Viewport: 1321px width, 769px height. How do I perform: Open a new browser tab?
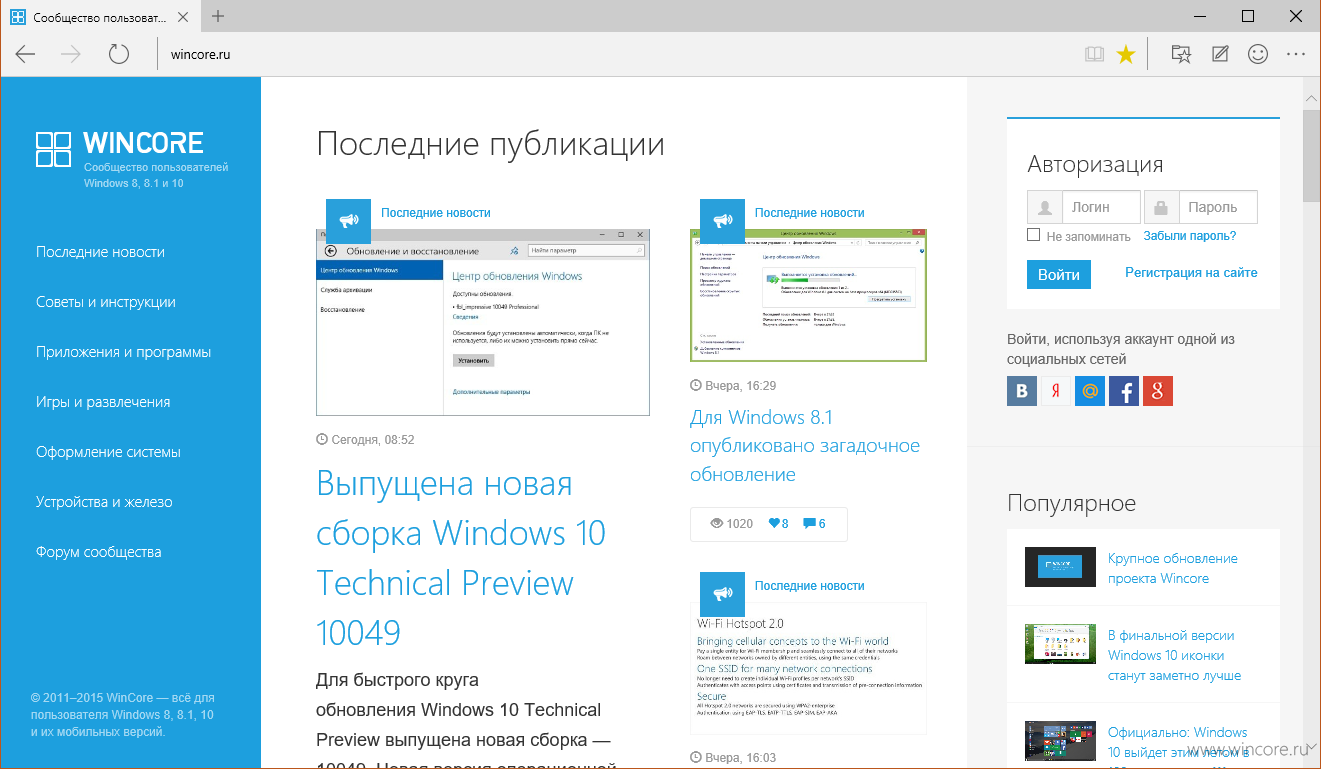pyautogui.click(x=218, y=16)
